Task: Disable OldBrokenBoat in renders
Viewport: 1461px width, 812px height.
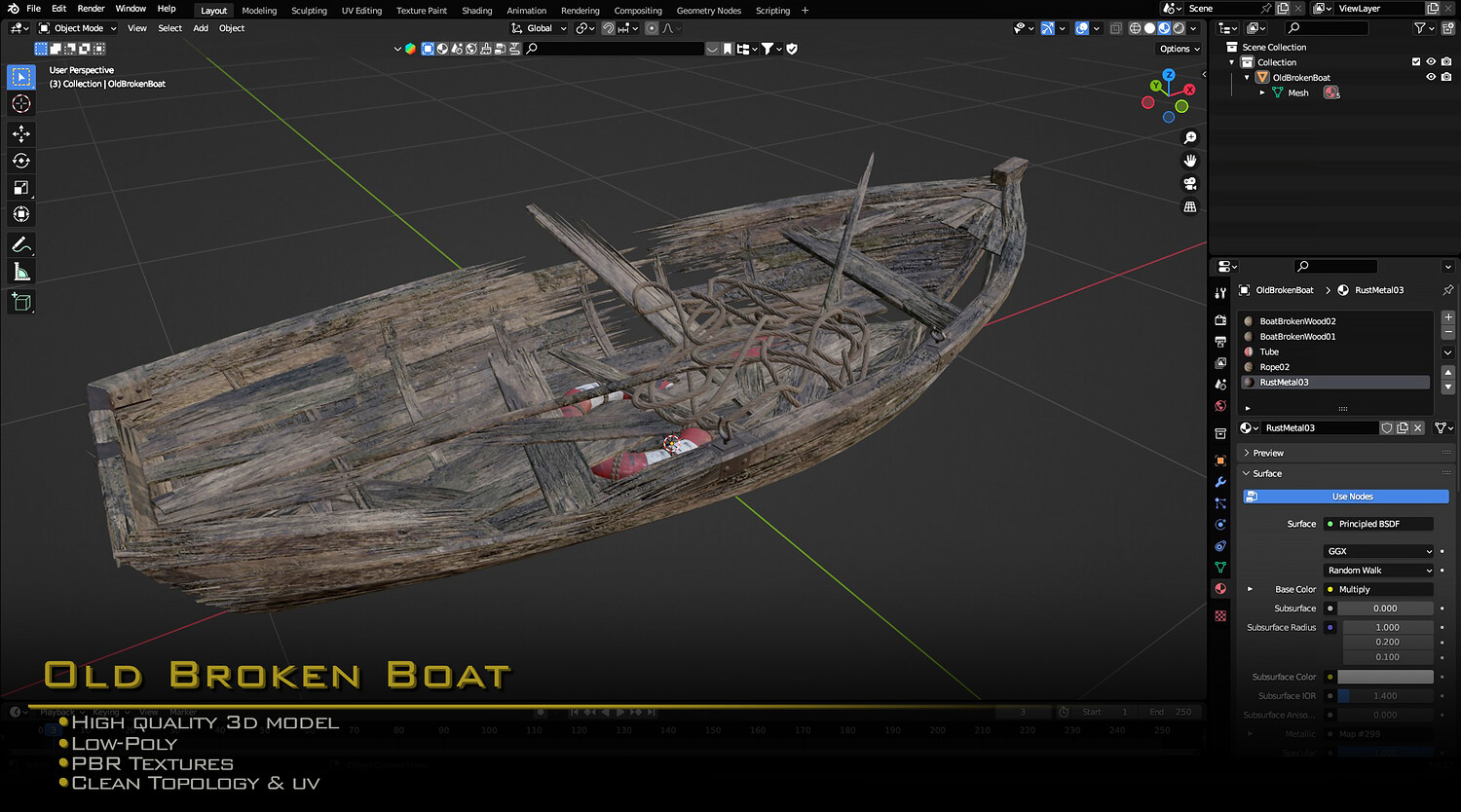Action: (x=1446, y=78)
